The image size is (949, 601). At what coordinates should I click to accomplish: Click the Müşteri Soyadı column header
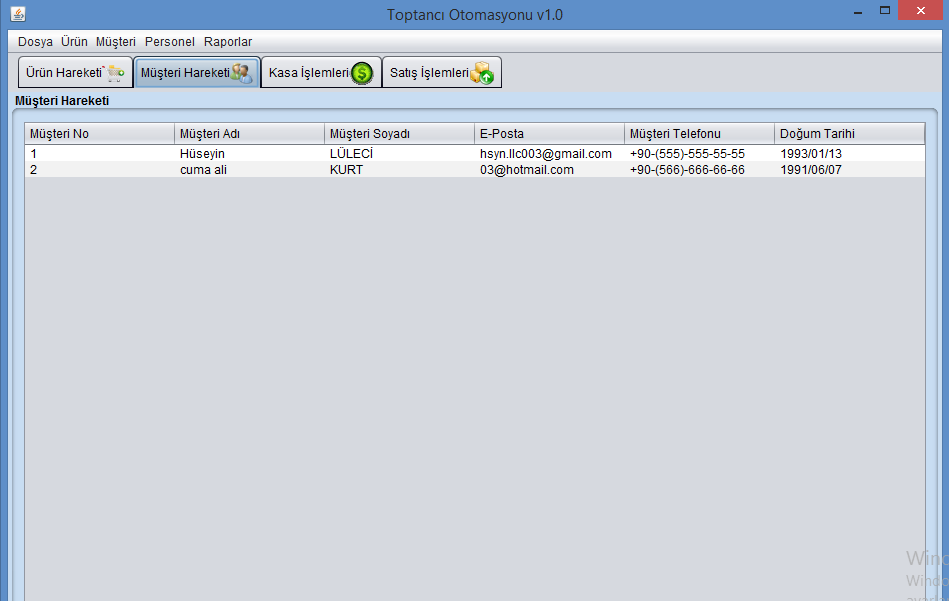pos(399,134)
